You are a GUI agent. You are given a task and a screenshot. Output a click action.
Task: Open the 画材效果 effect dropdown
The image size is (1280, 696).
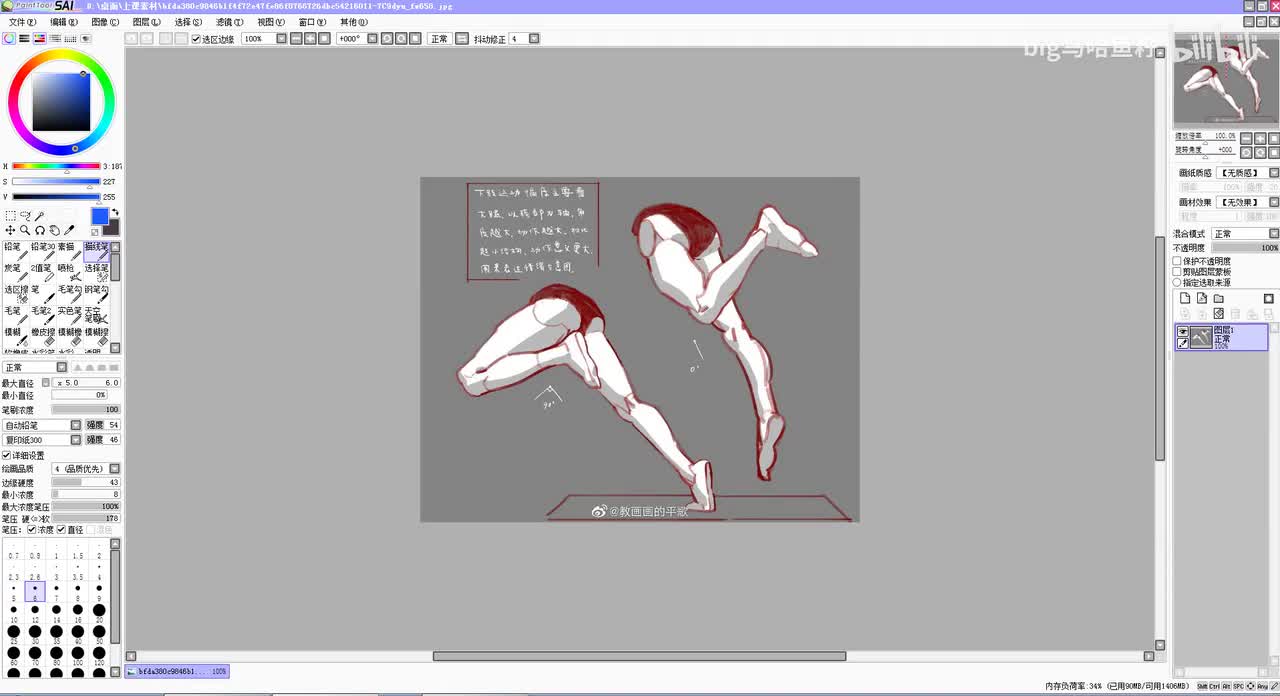point(1248,202)
